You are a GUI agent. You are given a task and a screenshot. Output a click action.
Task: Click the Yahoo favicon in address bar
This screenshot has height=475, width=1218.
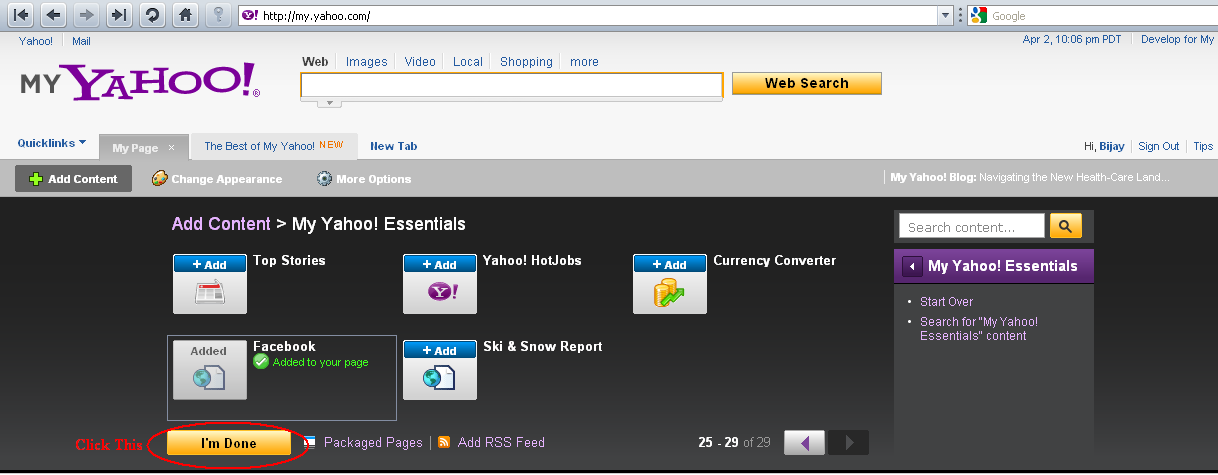click(x=250, y=16)
